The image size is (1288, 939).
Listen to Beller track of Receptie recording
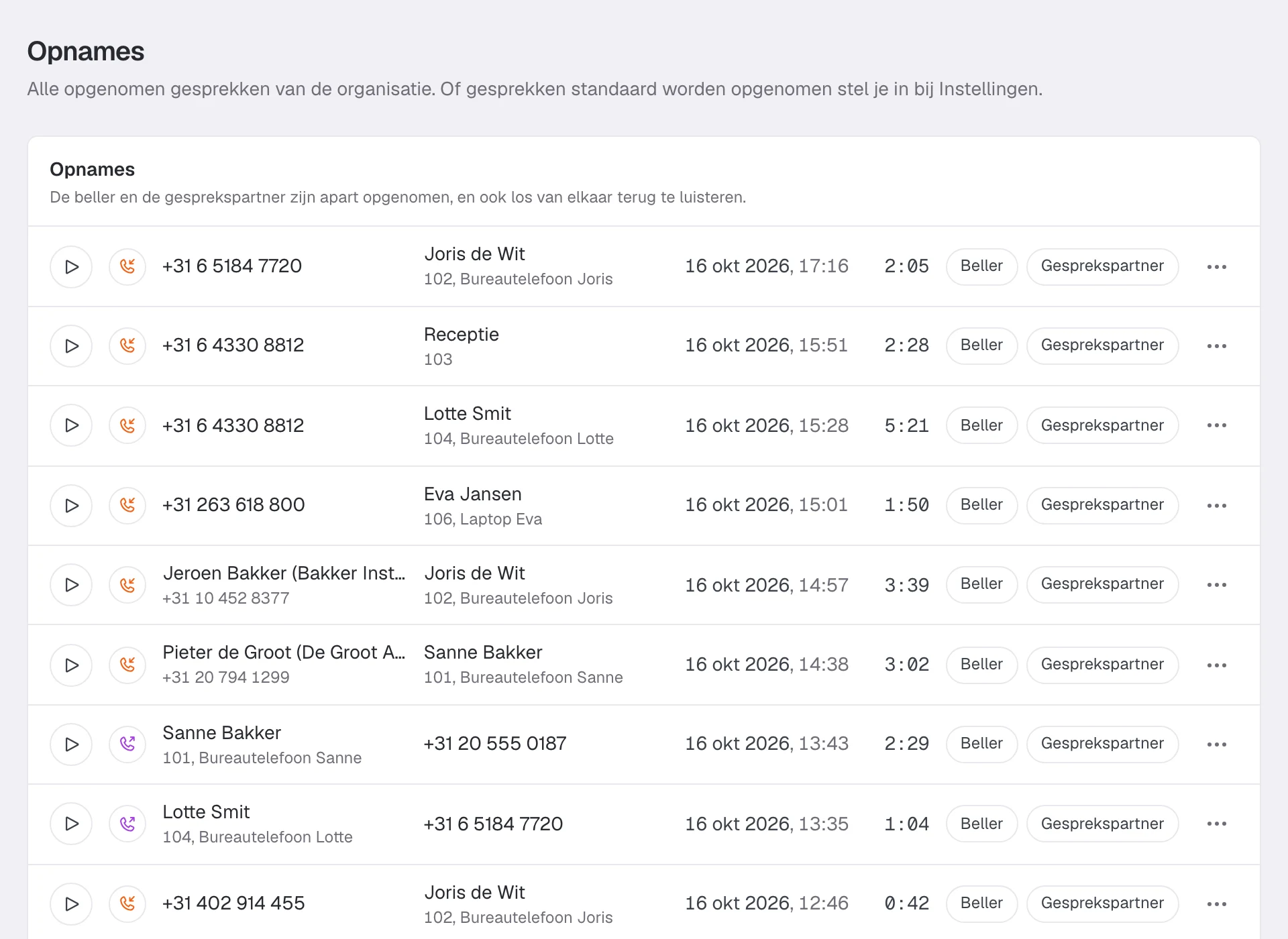[981, 345]
